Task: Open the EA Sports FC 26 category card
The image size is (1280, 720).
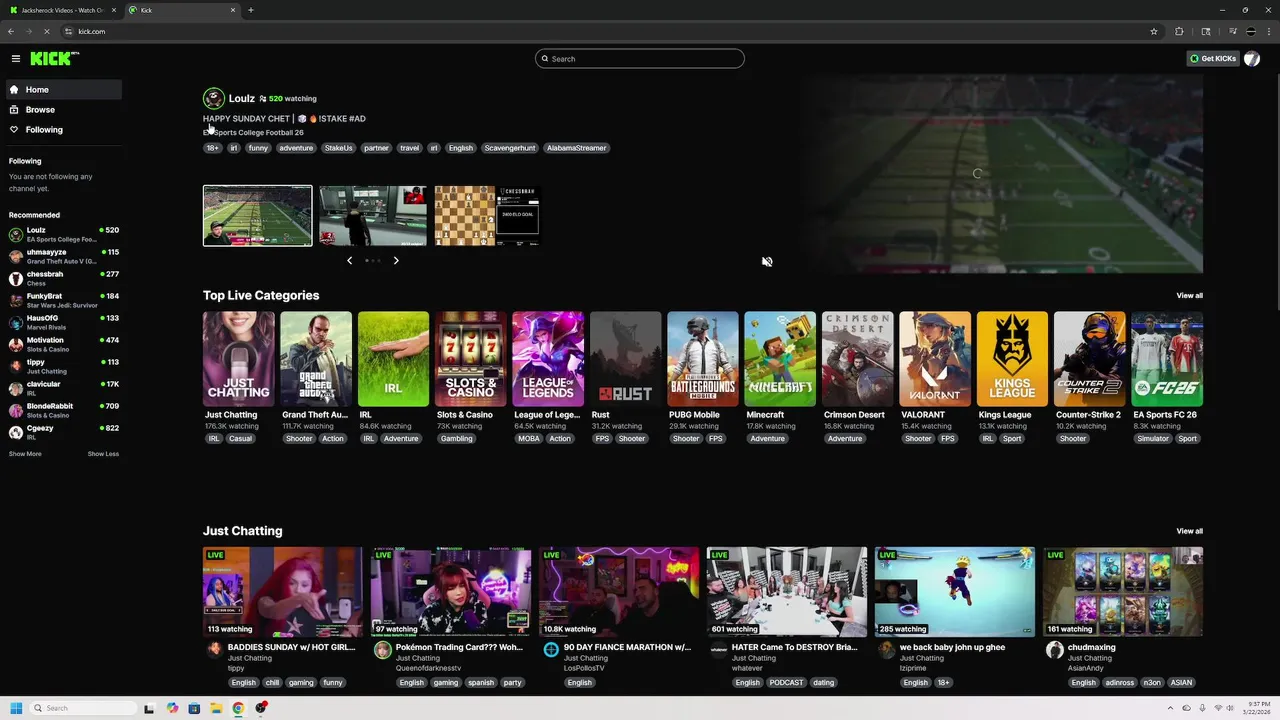Action: (x=1167, y=359)
